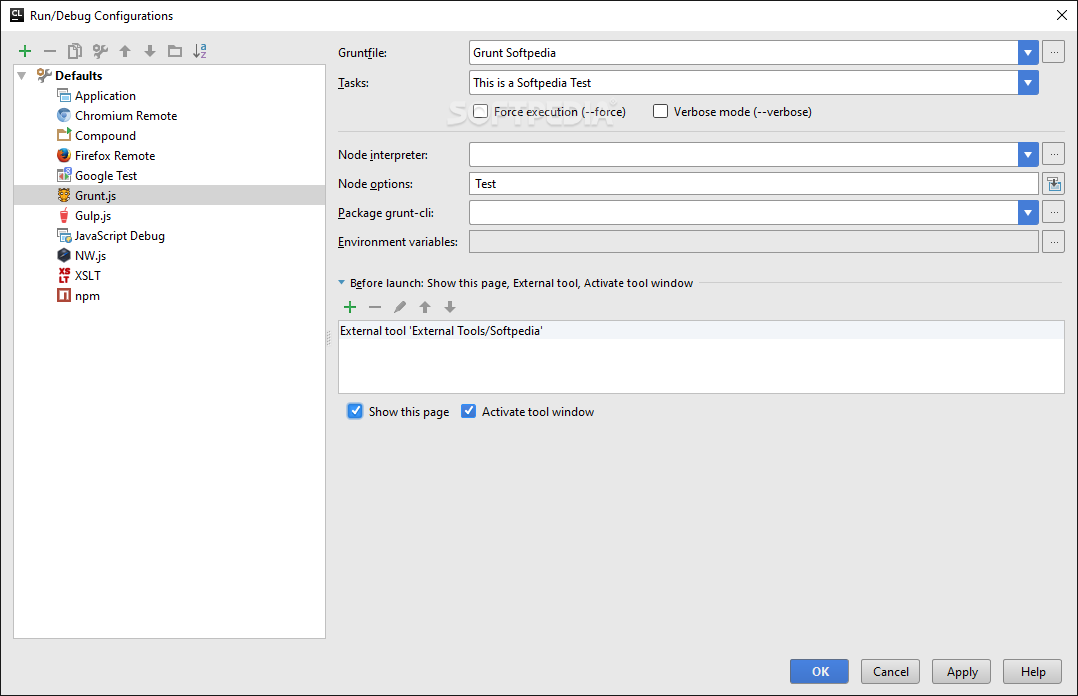This screenshot has height=696, width=1078.
Task: Browse for grunt-cli package with the ellipsis button
Action: [x=1053, y=213]
